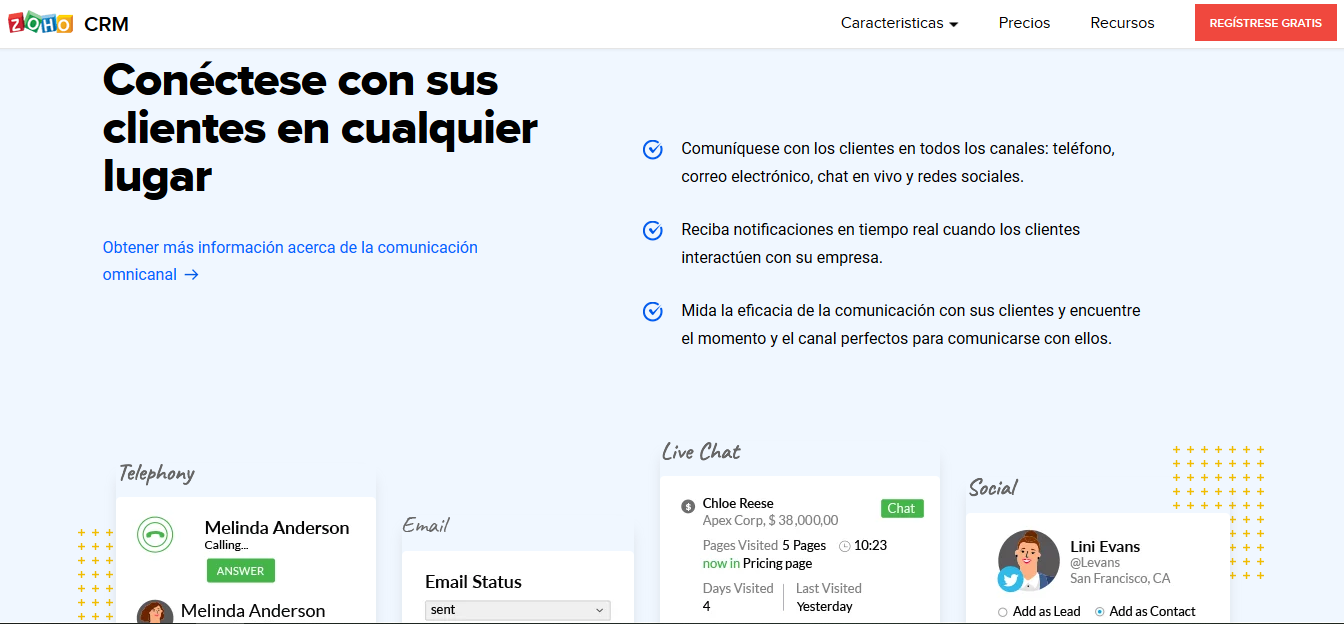Open the Recursos menu item
This screenshot has height=624, width=1344.
coord(1122,23)
